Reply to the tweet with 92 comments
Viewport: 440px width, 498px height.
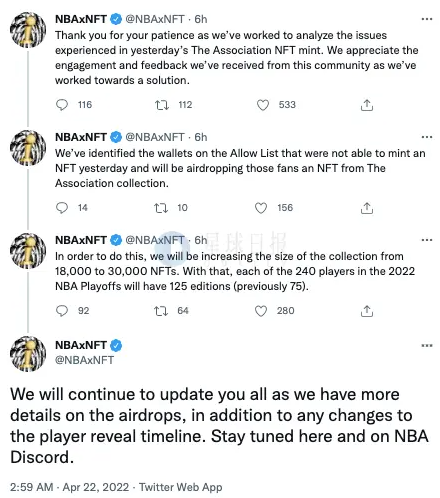click(62, 311)
